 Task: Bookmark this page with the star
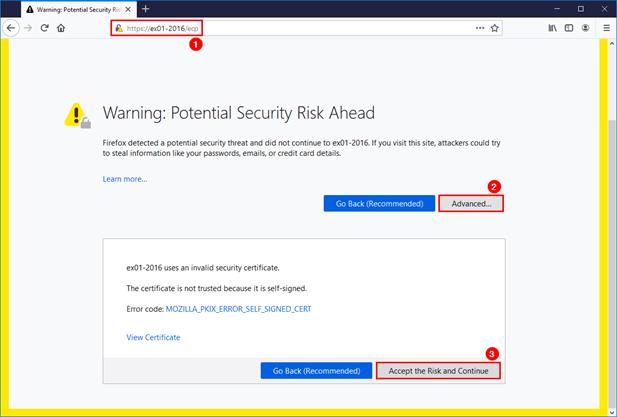495,28
